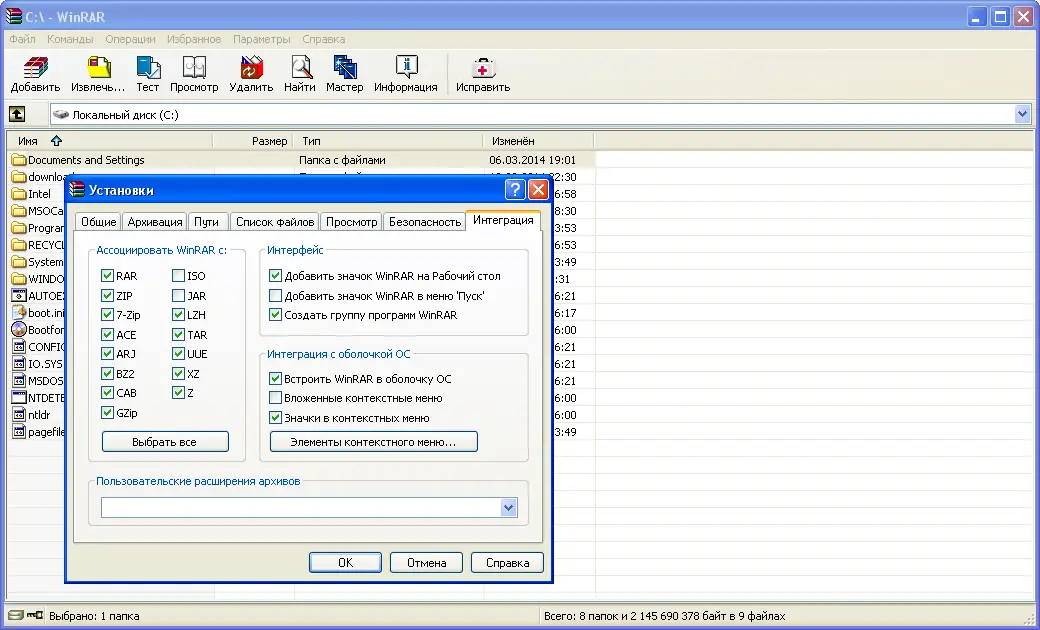Click the go up one folder icon

(17, 114)
